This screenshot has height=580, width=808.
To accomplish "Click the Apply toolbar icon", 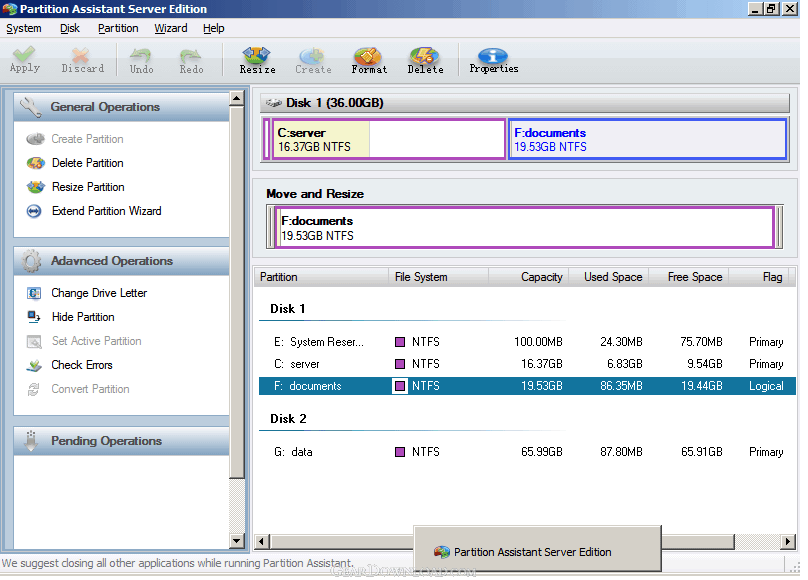I will pyautogui.click(x=24, y=55).
